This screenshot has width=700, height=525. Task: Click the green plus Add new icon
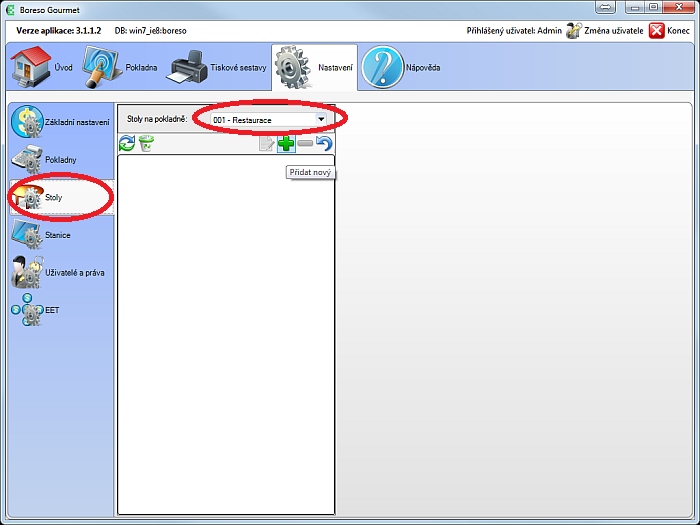tap(286, 145)
